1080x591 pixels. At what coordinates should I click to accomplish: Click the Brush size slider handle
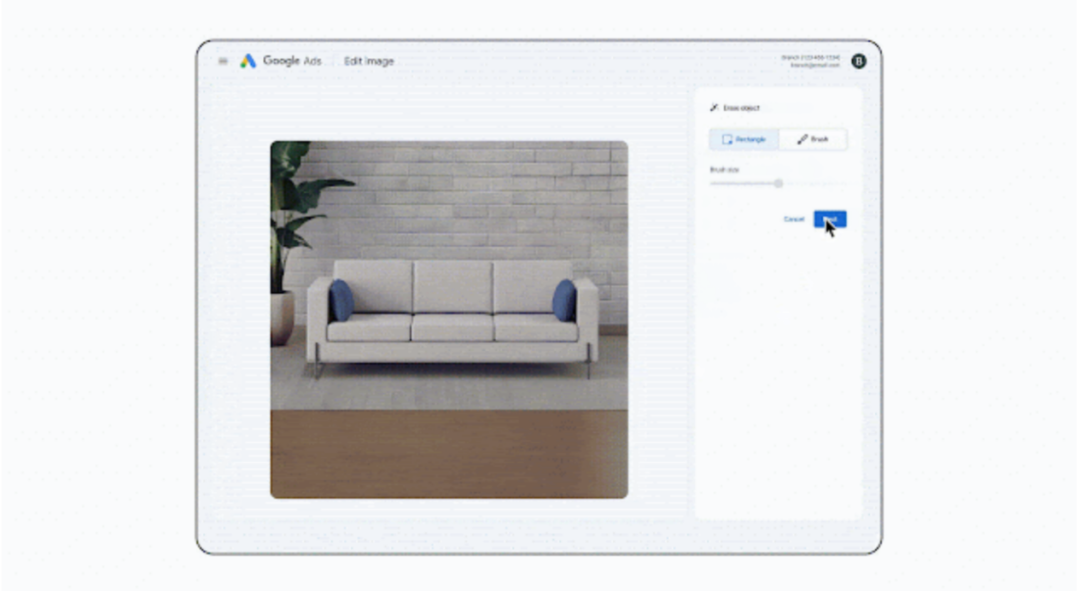point(778,183)
